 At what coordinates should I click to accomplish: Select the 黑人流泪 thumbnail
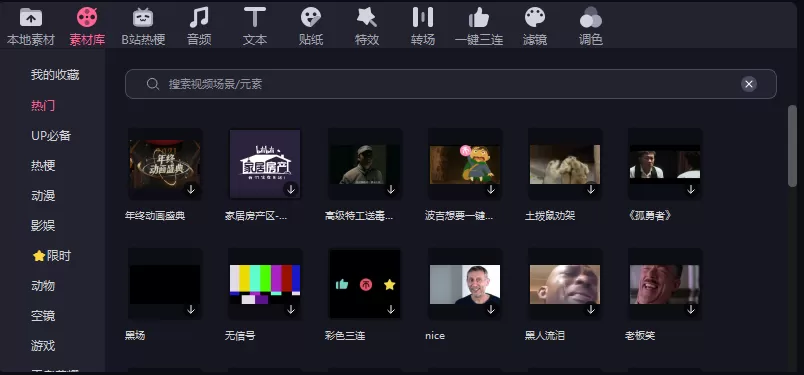coord(565,284)
